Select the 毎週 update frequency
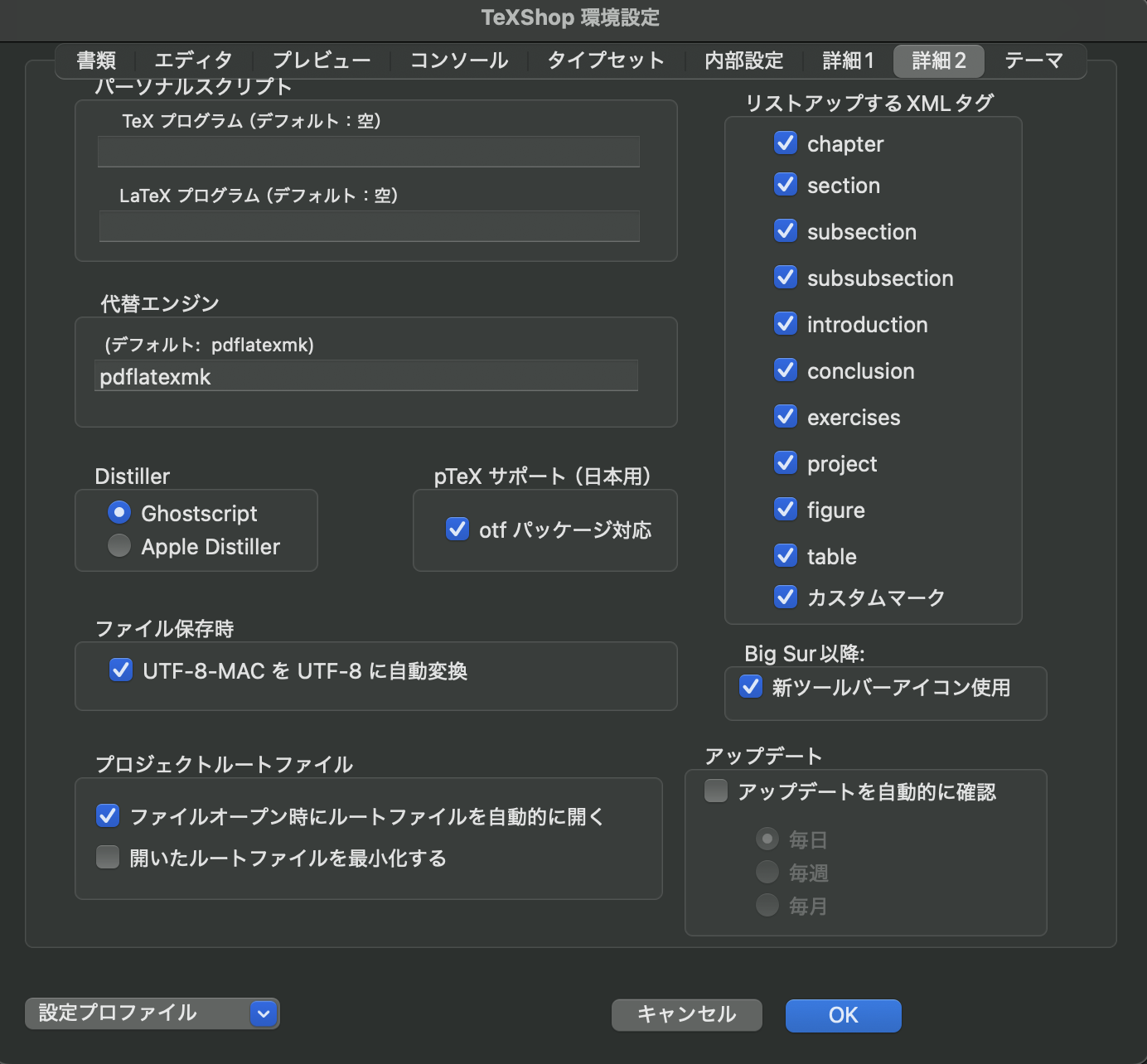The height and width of the screenshot is (1064, 1147). click(x=767, y=872)
